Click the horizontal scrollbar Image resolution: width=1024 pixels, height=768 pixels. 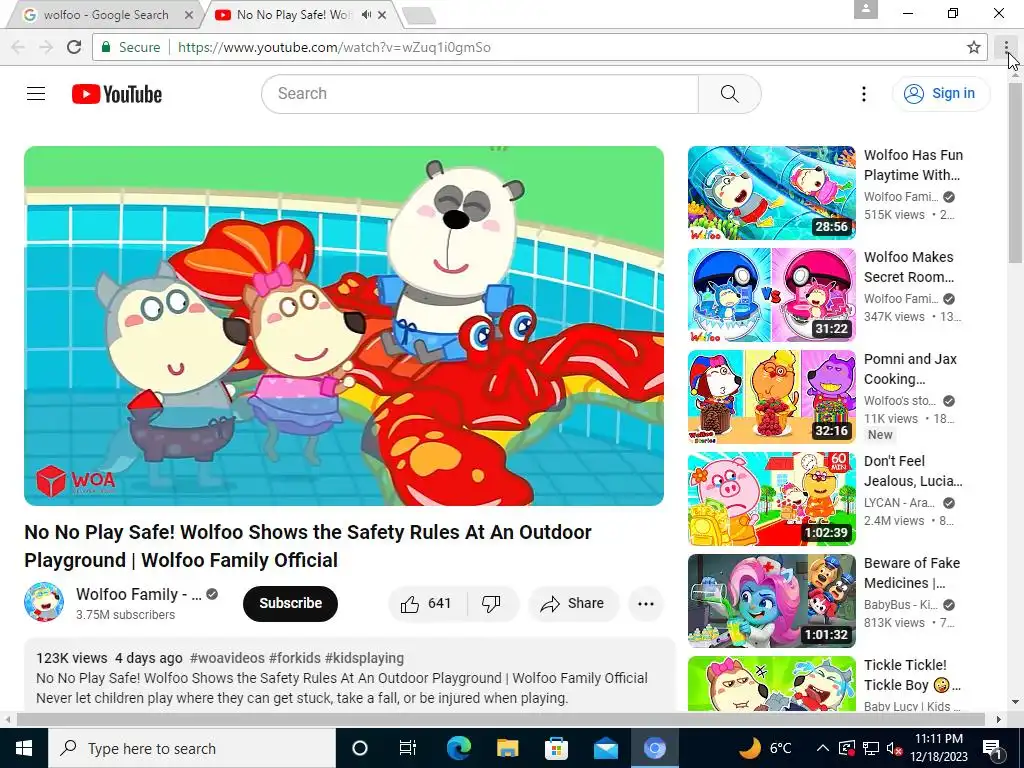pyautogui.click(x=500, y=719)
